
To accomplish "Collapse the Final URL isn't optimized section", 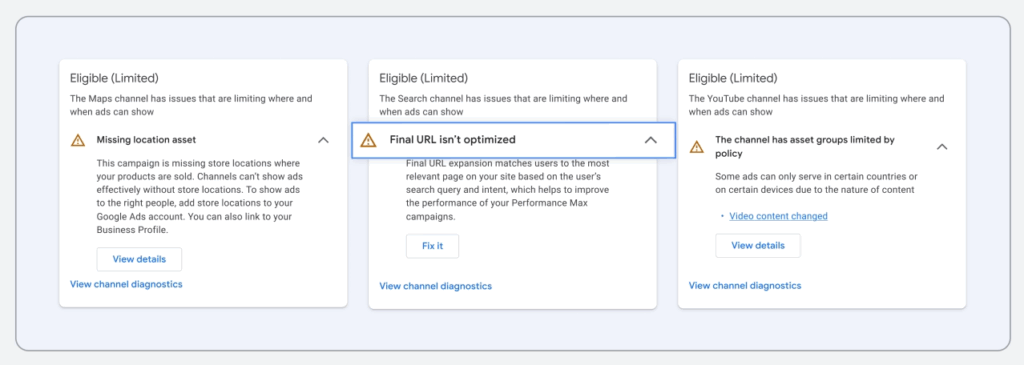I will pos(650,140).
